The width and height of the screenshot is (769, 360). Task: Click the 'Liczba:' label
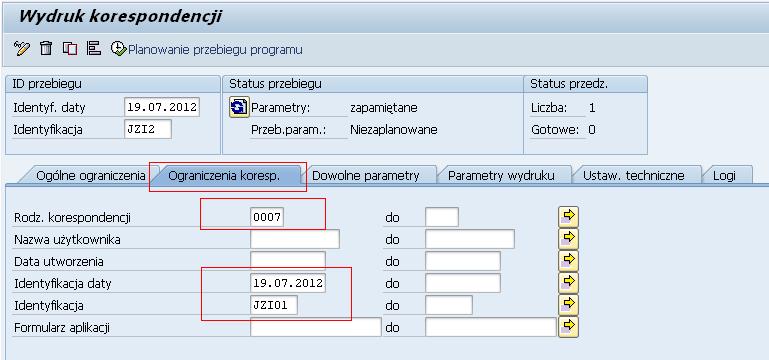point(549,108)
